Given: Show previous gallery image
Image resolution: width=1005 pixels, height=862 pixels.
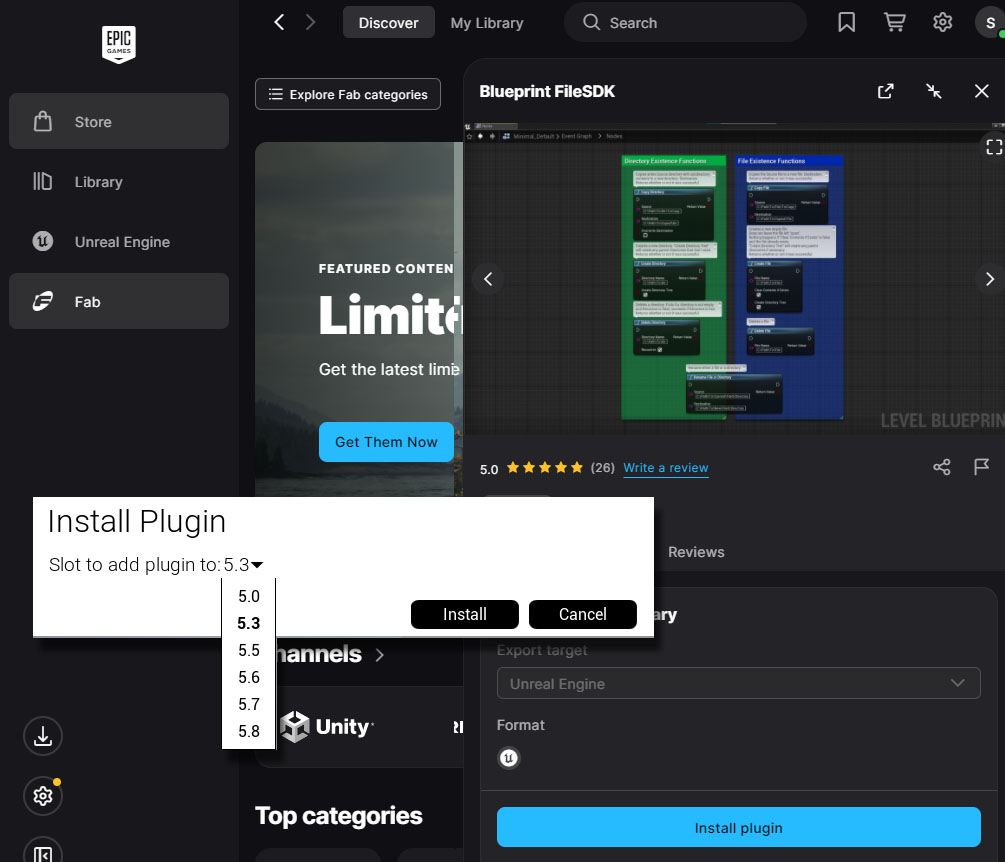Looking at the screenshot, I should [x=488, y=279].
